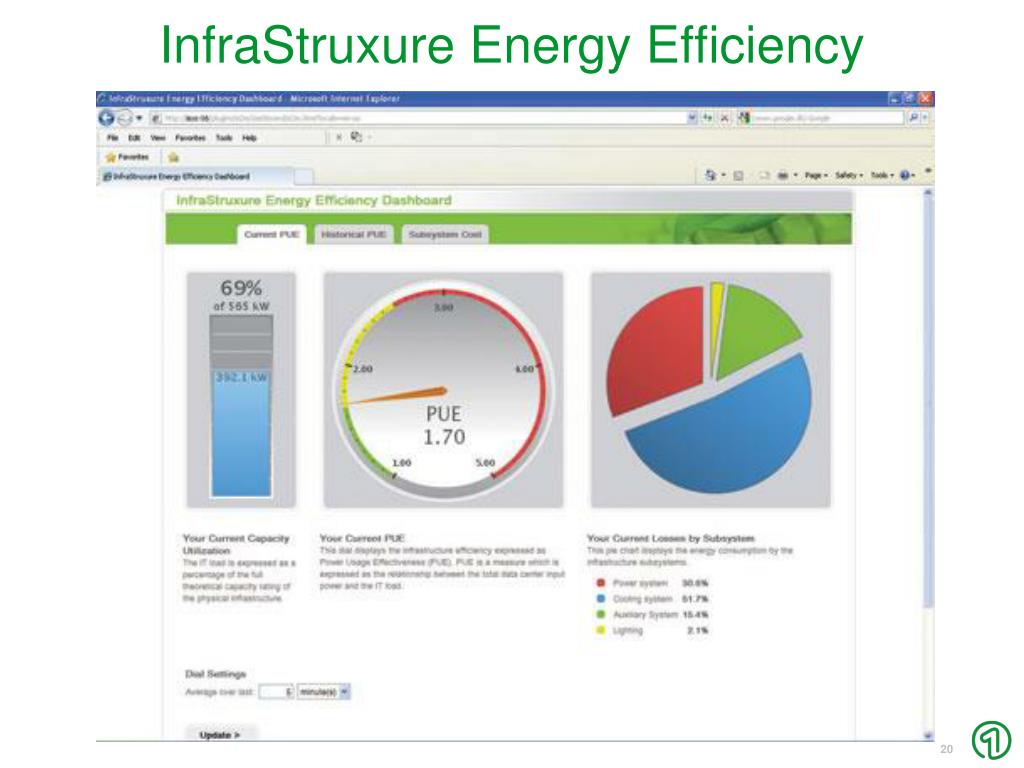The width and height of the screenshot is (1024, 768).
Task: Click the 69% capacity utilization value
Action: point(241,287)
